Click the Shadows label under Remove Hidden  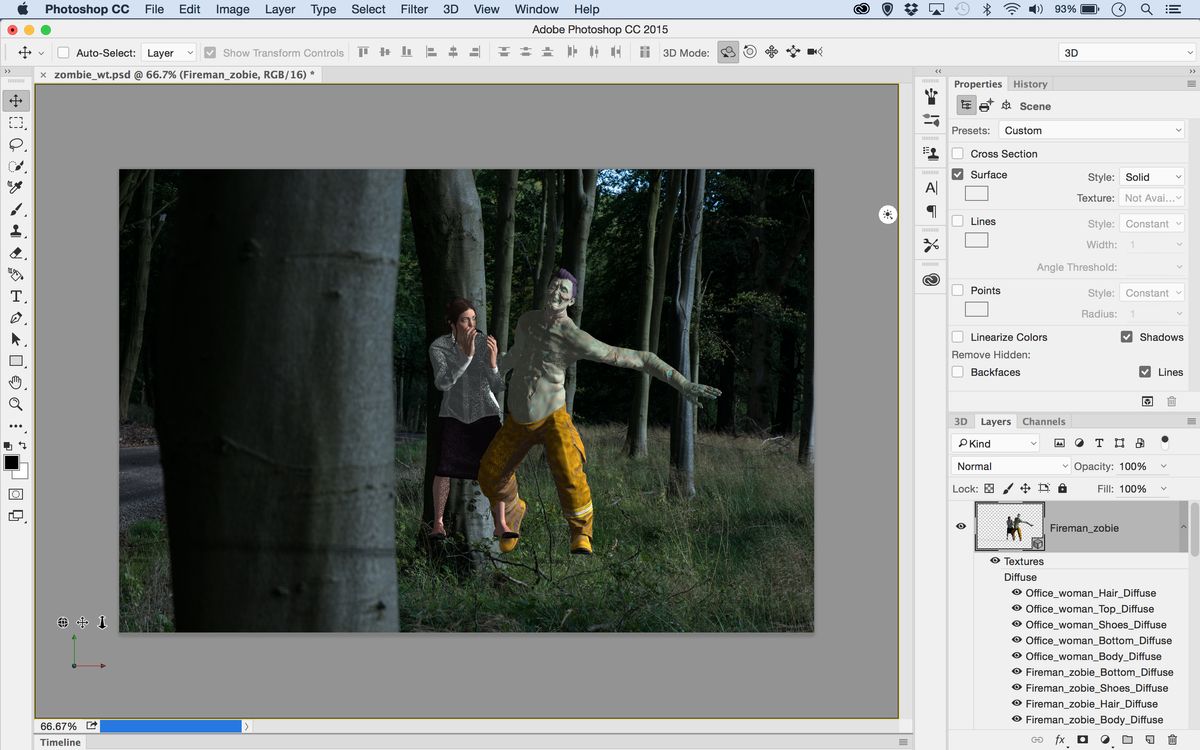(x=1162, y=337)
